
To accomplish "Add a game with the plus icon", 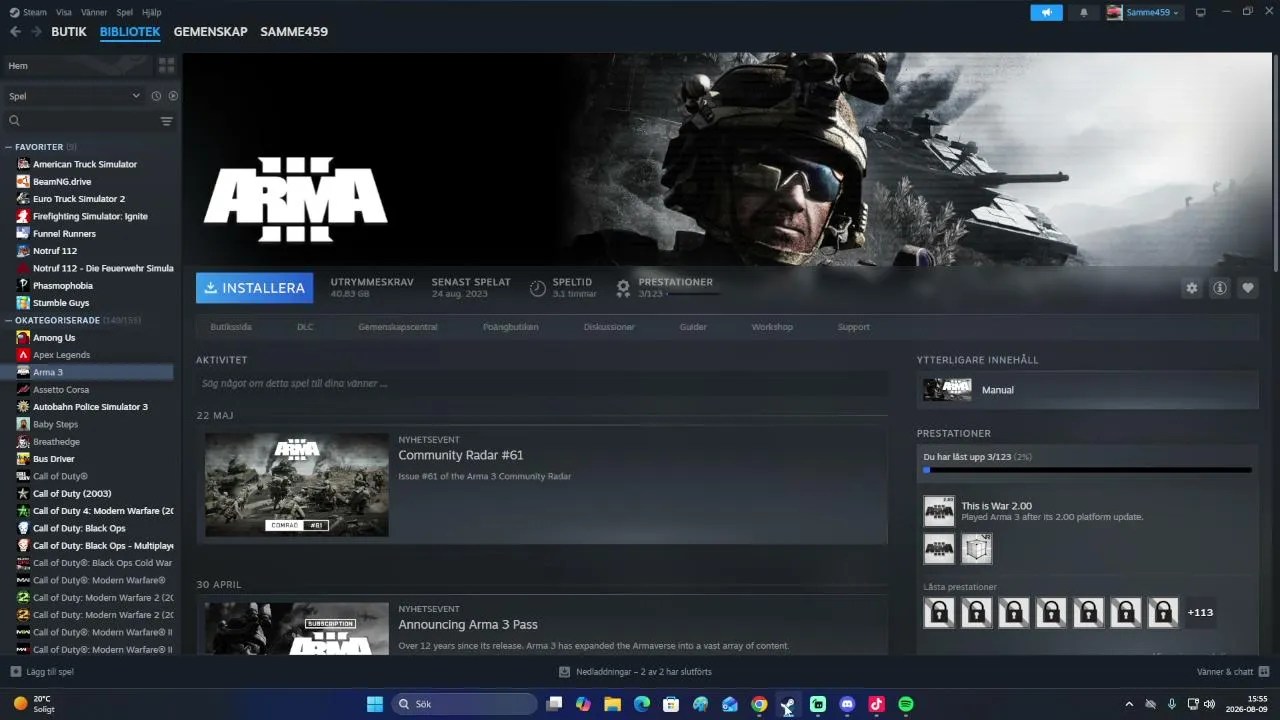I will [x=15, y=672].
